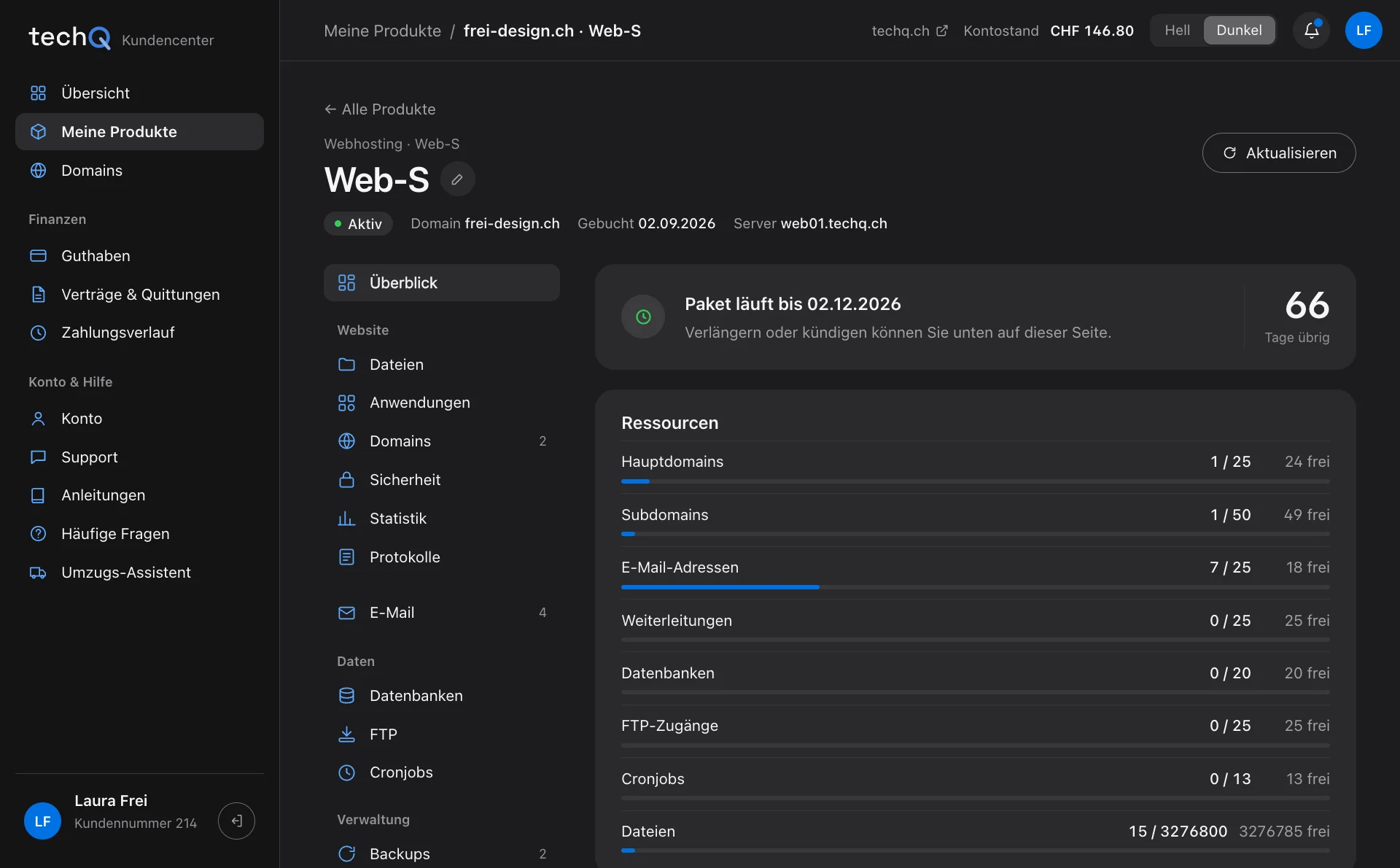Select the Überblick tab
Viewport: 1400px width, 868px height.
point(442,283)
